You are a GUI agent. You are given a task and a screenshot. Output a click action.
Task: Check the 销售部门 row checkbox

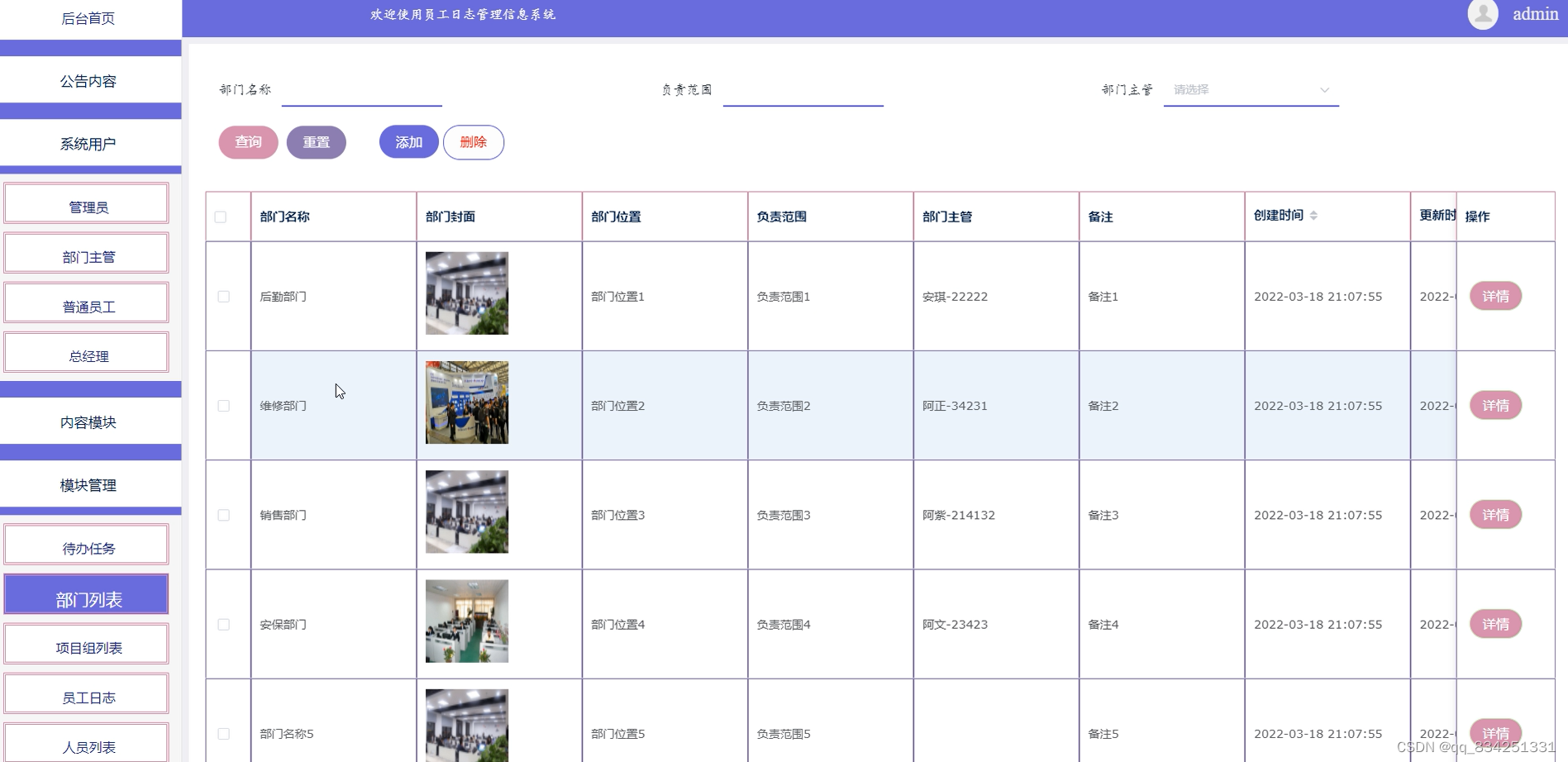pyautogui.click(x=223, y=515)
